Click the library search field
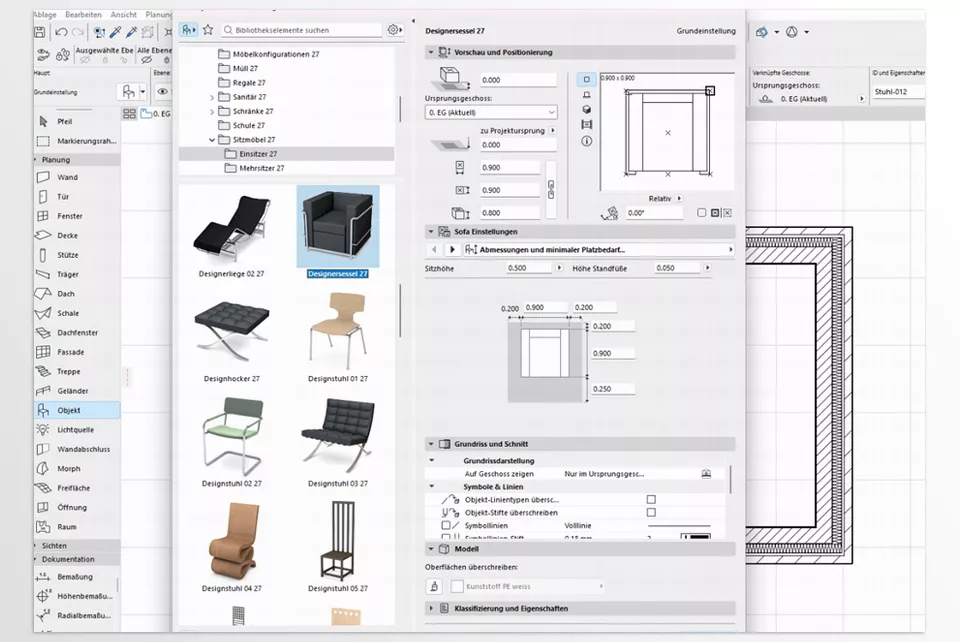Viewport: 960px width, 642px height. point(301,29)
